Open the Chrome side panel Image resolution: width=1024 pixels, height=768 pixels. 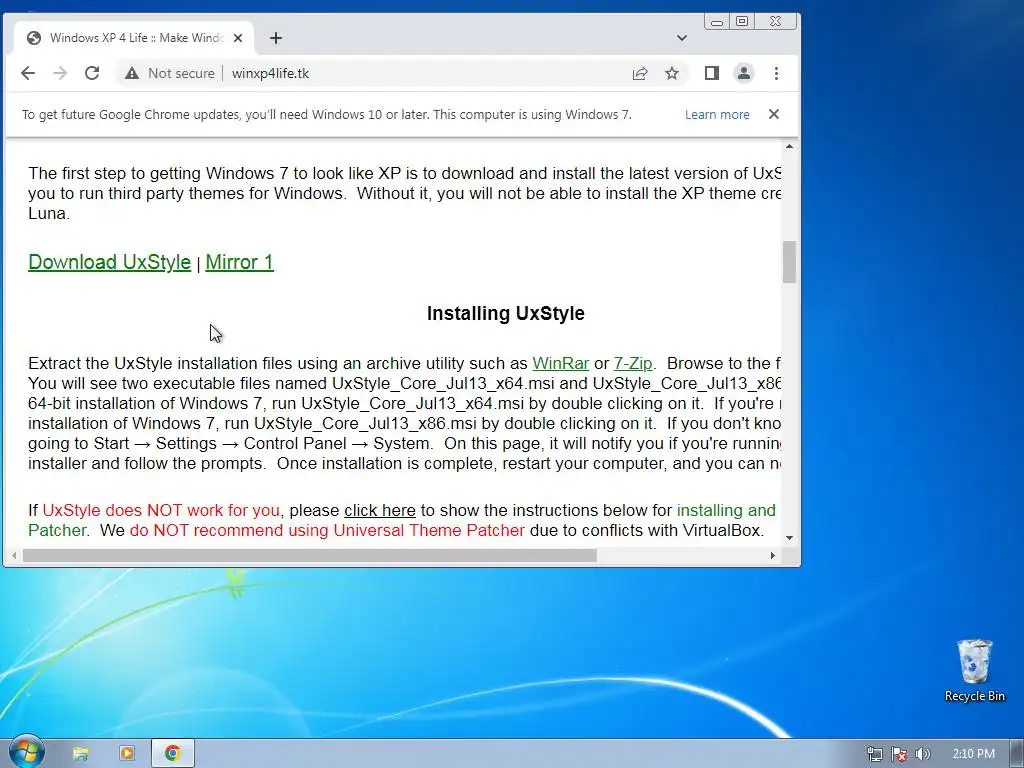tap(712, 73)
